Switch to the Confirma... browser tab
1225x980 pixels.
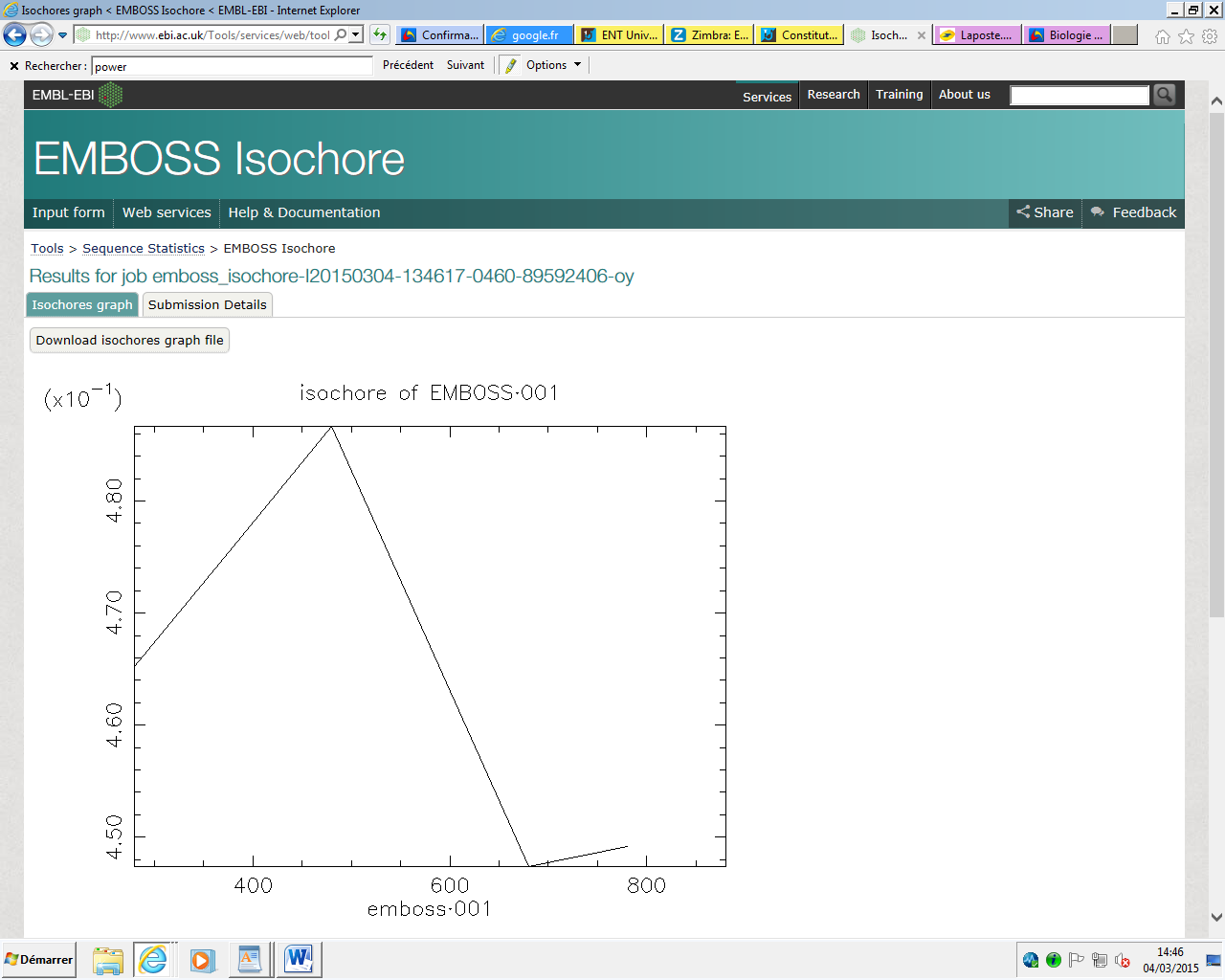tap(440, 35)
